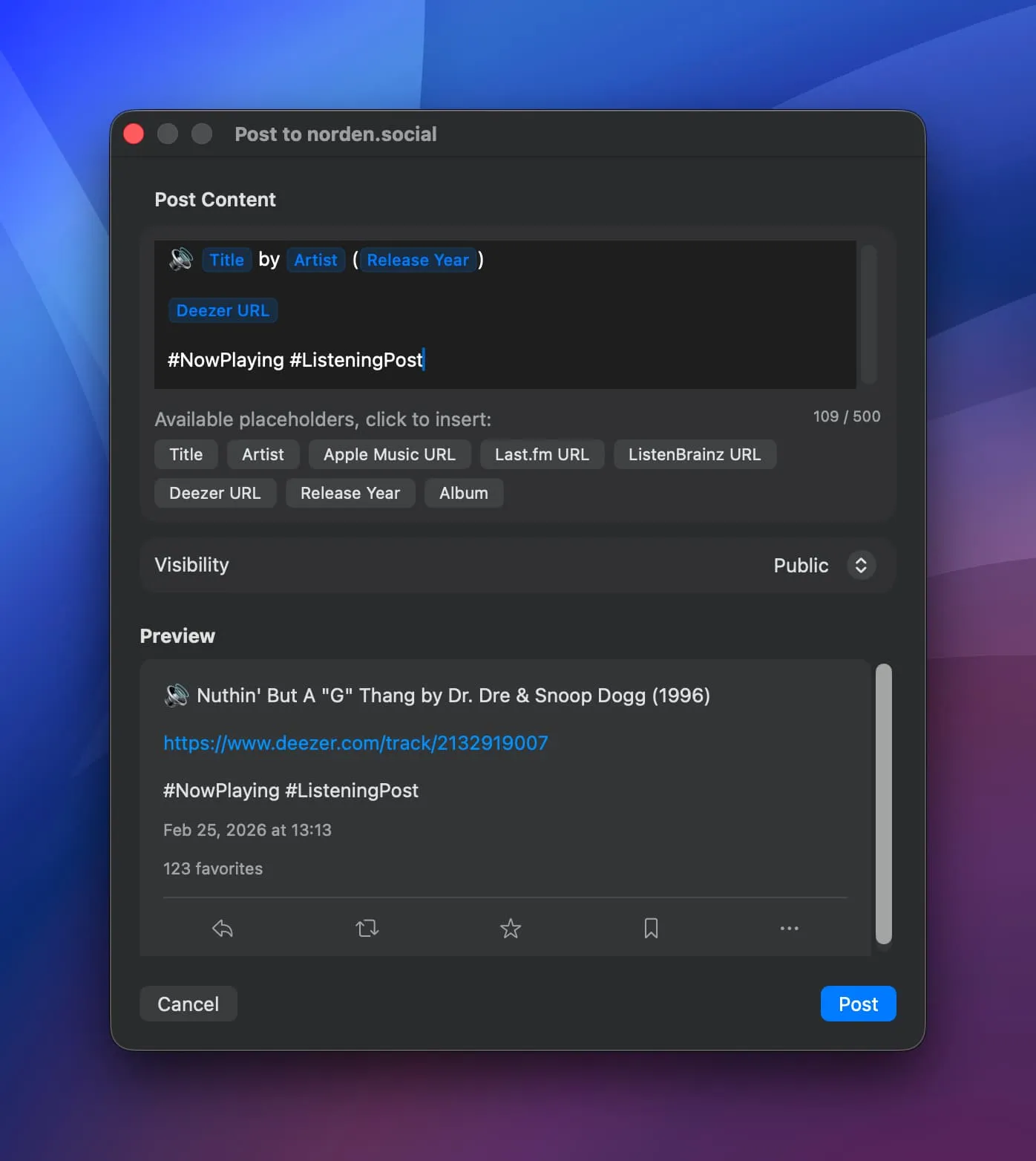
Task: Click the post editor scrollbar track
Action: click(x=869, y=314)
